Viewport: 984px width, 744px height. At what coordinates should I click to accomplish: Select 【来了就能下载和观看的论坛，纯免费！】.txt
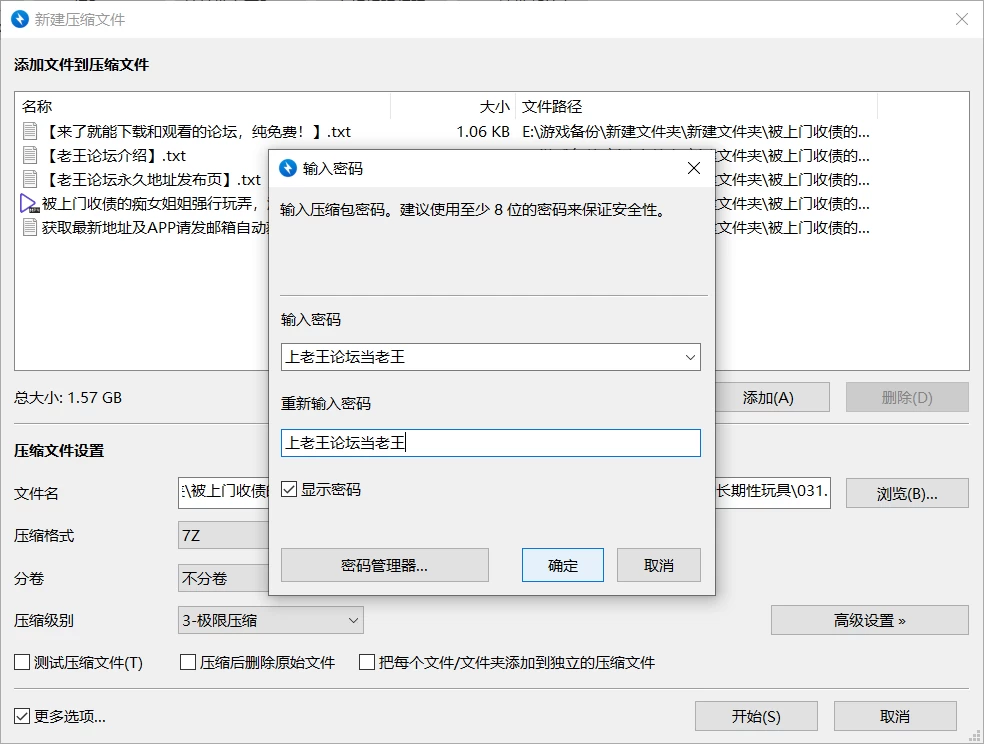point(196,132)
